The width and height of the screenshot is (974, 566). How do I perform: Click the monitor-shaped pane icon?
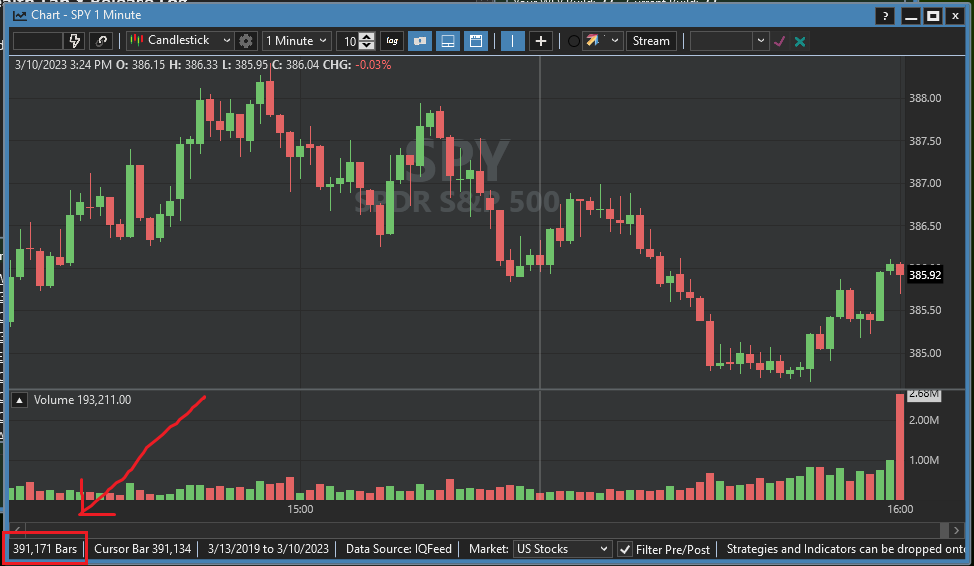click(x=448, y=41)
